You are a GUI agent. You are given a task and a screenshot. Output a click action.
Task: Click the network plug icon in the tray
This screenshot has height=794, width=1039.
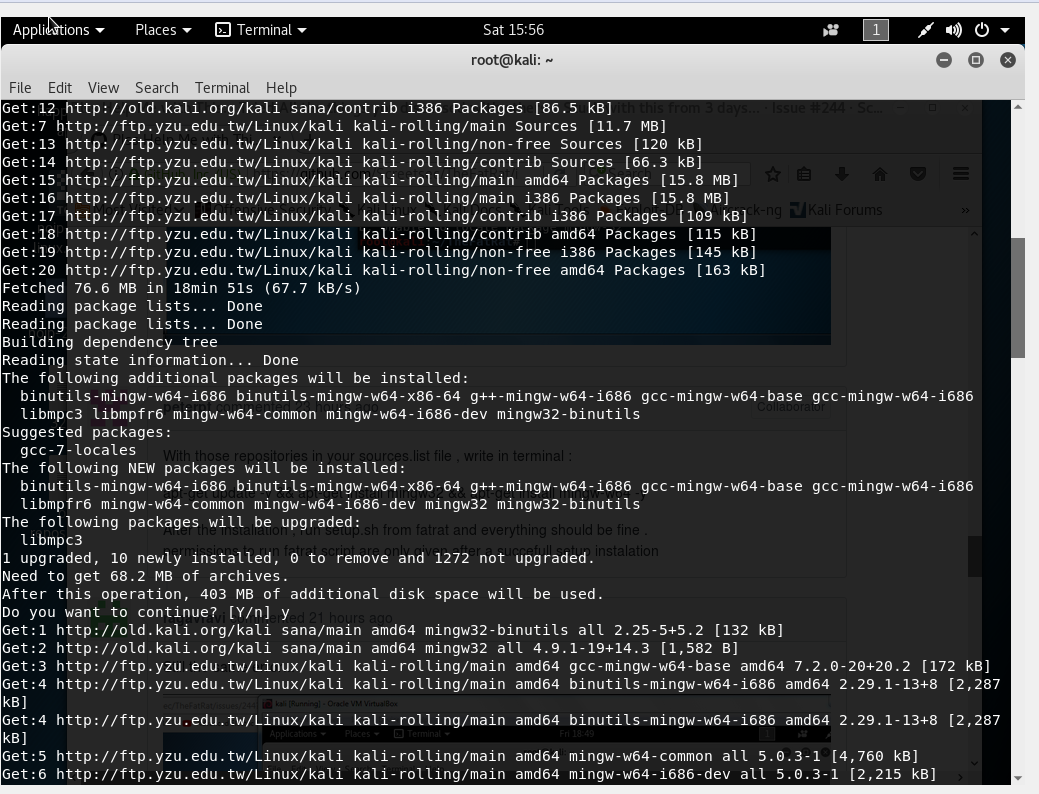[925, 30]
